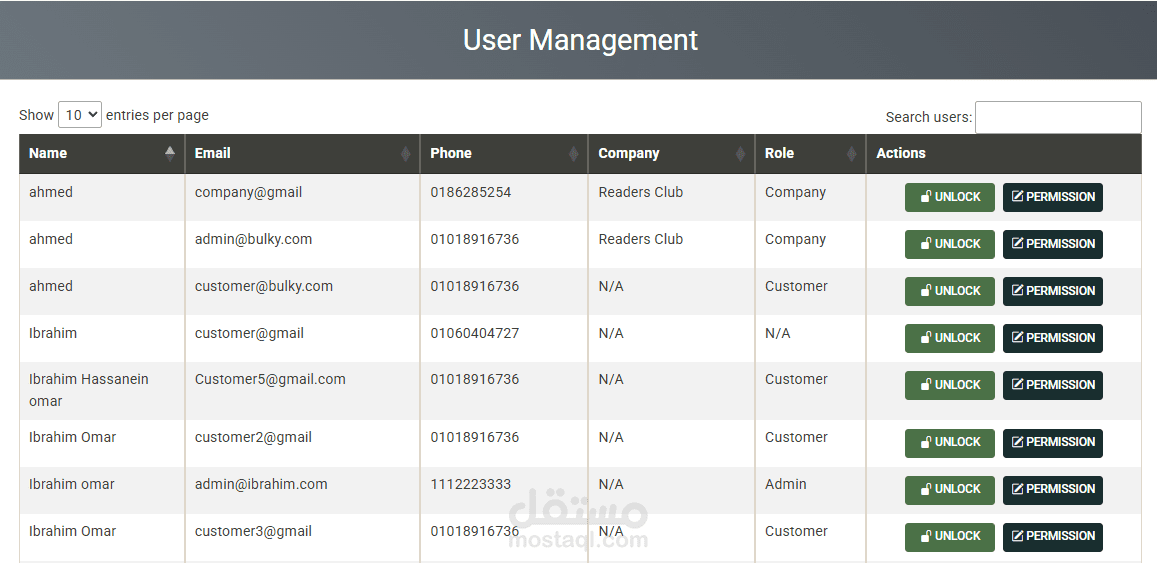Click the Company column header
1157x563 pixels.
tap(671, 153)
